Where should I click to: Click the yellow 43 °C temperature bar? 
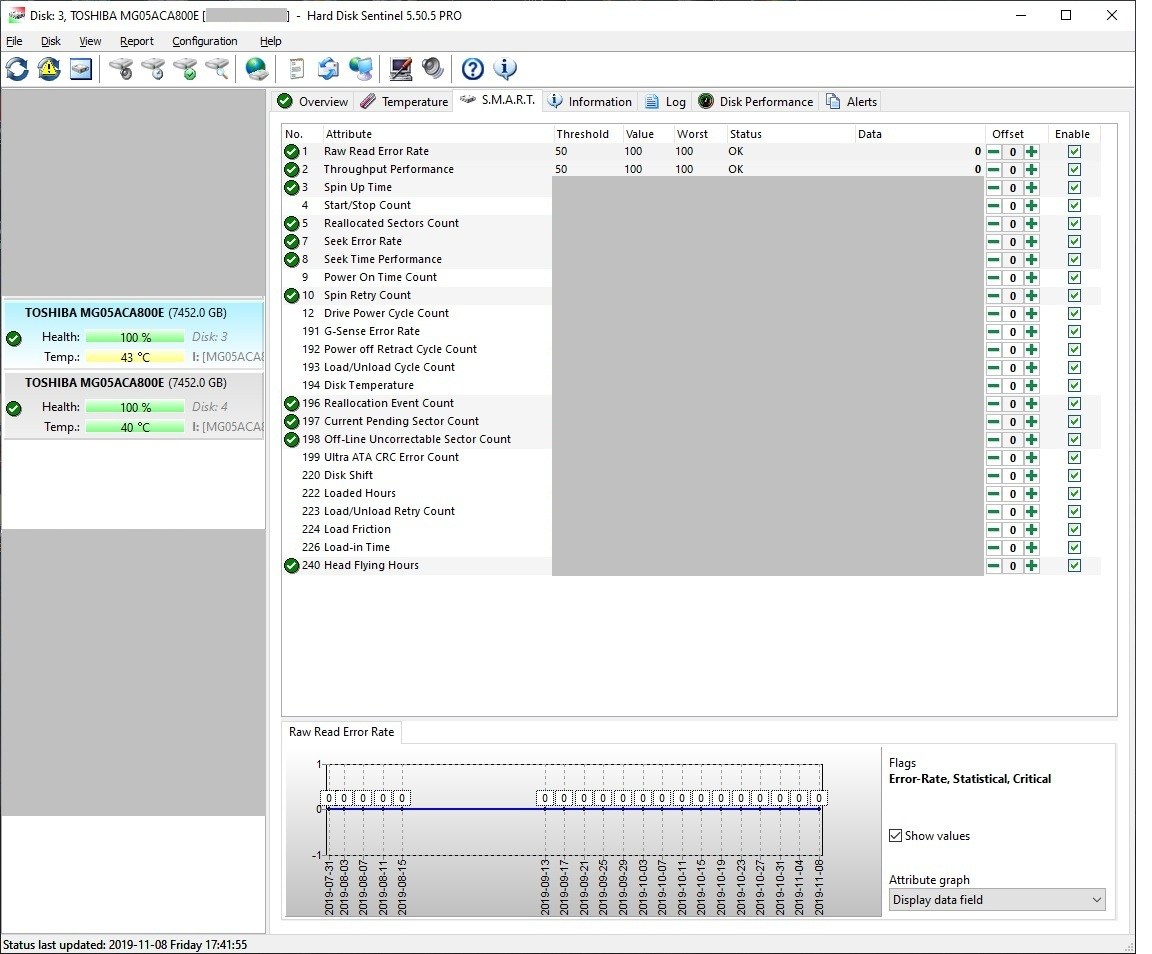click(x=135, y=357)
